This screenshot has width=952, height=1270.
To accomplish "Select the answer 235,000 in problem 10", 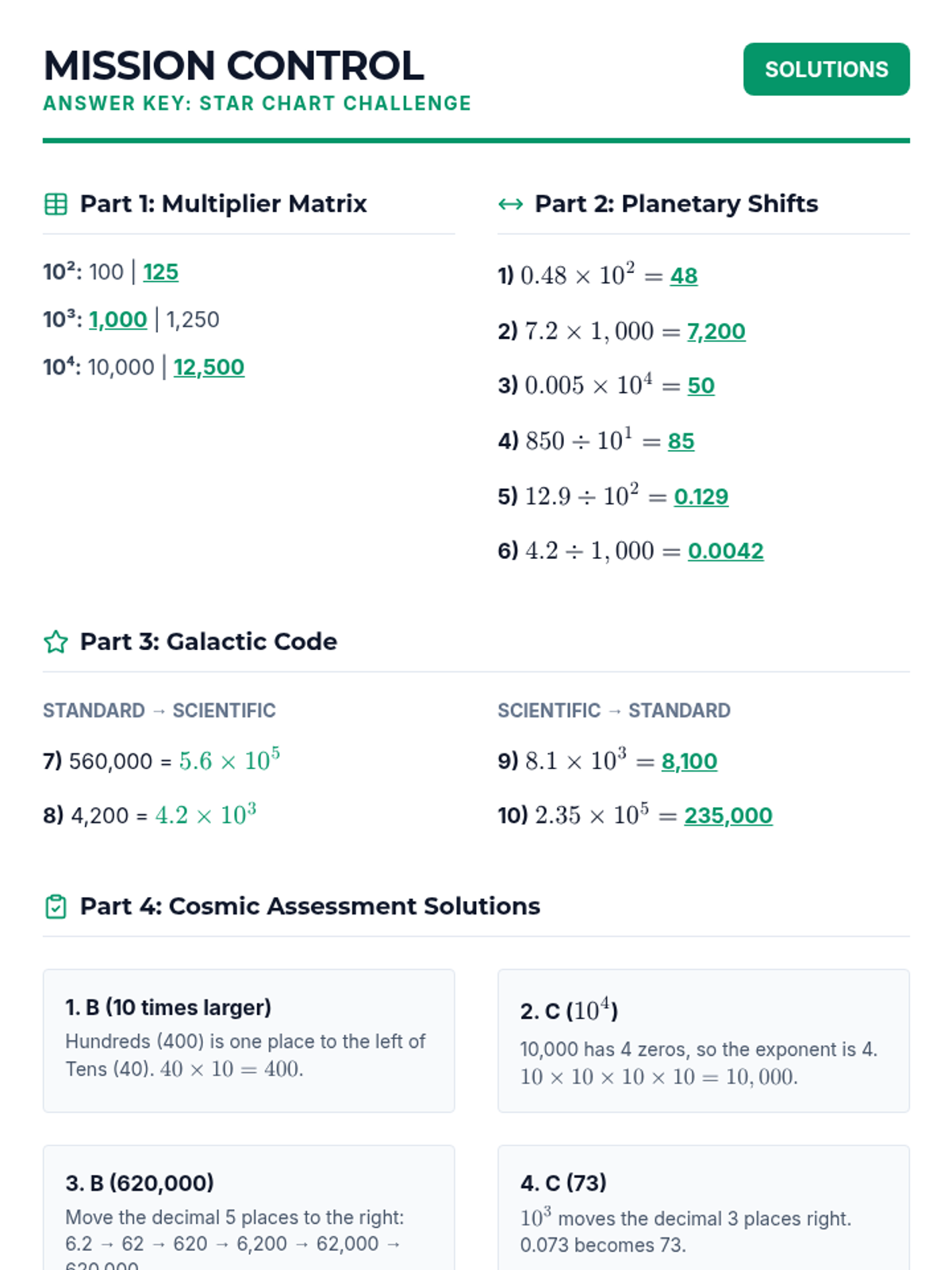I will click(727, 816).
